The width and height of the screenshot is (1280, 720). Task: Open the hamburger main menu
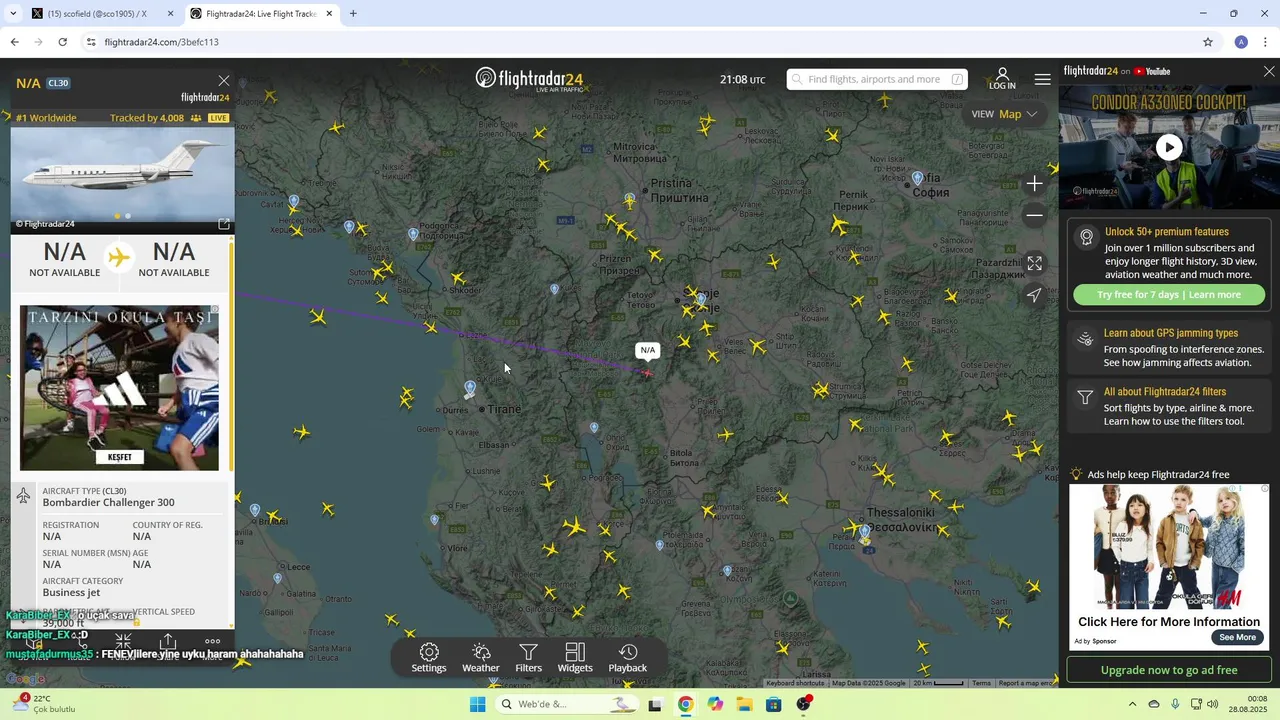(x=1043, y=79)
